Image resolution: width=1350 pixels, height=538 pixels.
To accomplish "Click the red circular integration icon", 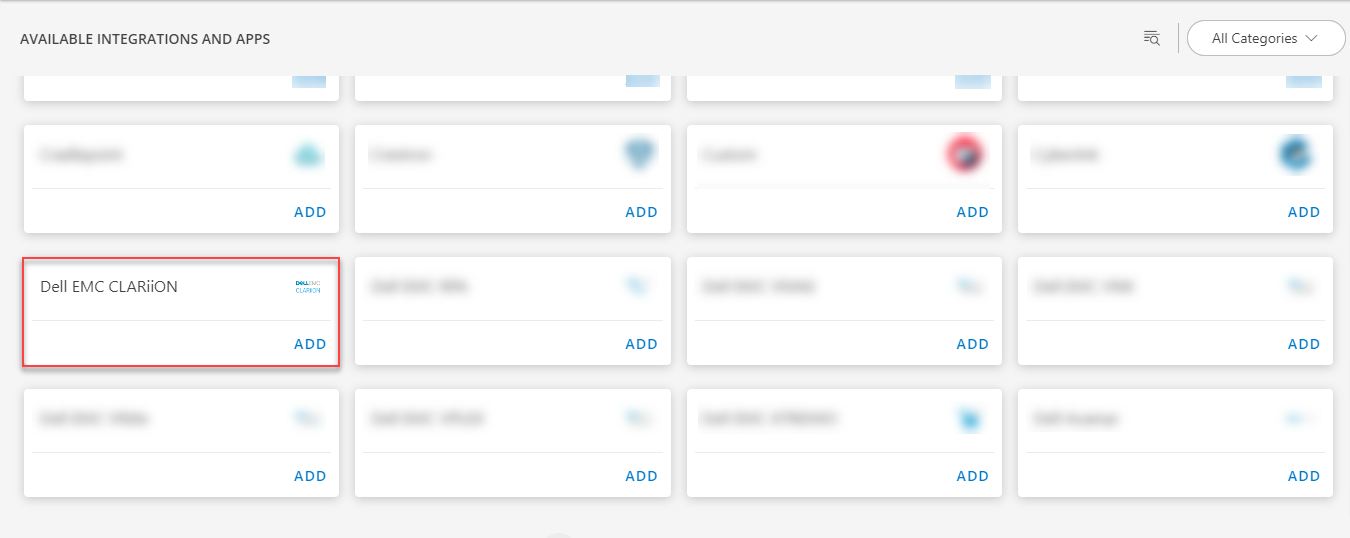I will tap(965, 154).
